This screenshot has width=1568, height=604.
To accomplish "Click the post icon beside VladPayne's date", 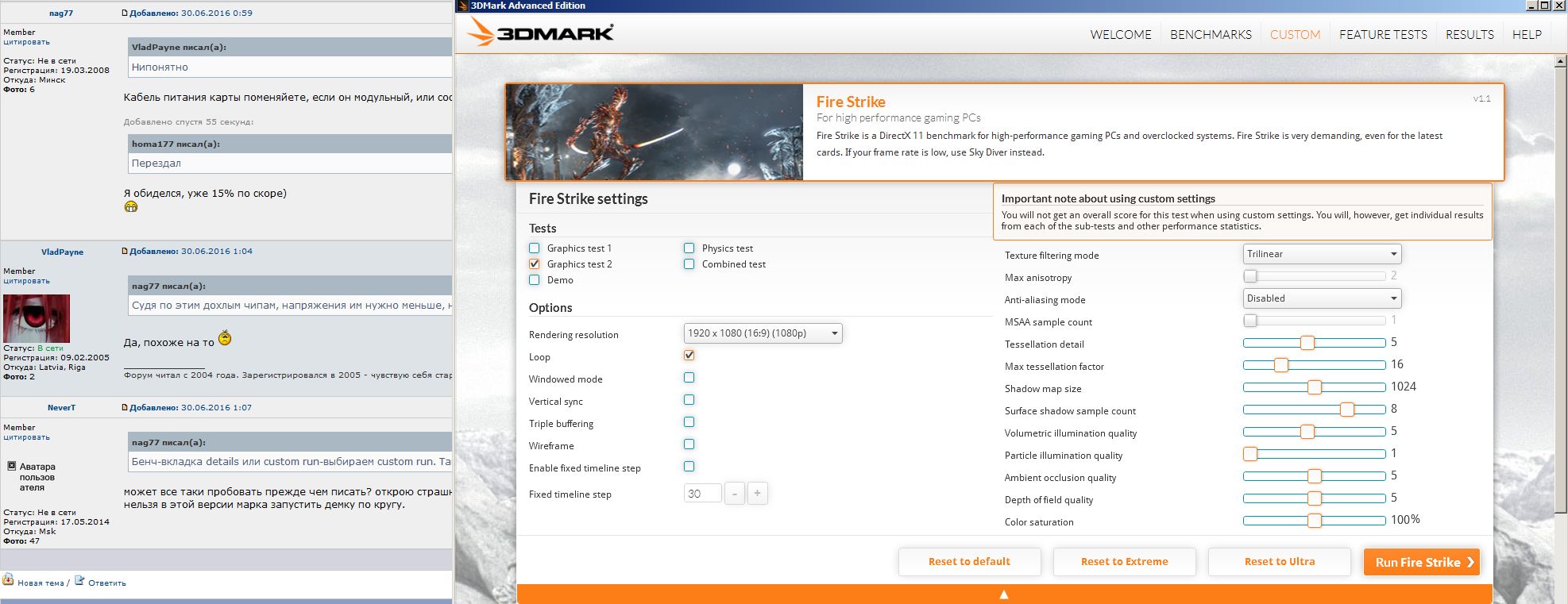I will point(125,251).
